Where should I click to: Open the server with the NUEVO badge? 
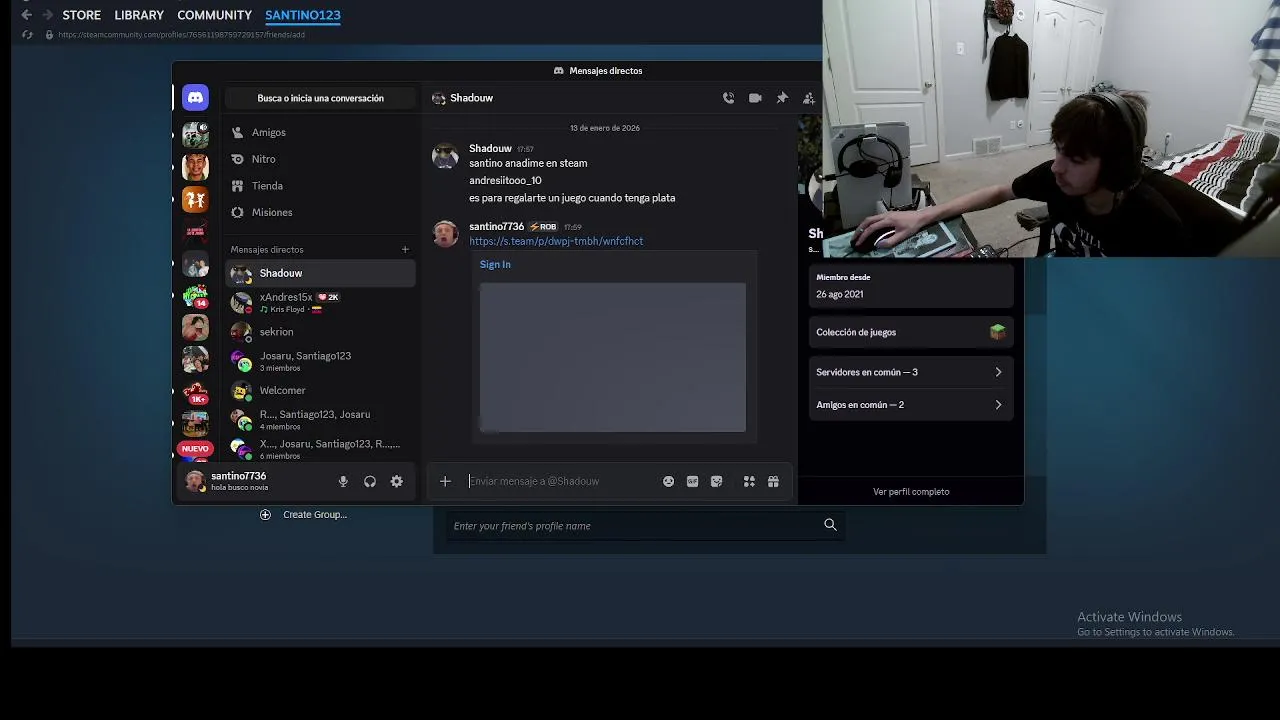pyautogui.click(x=195, y=449)
